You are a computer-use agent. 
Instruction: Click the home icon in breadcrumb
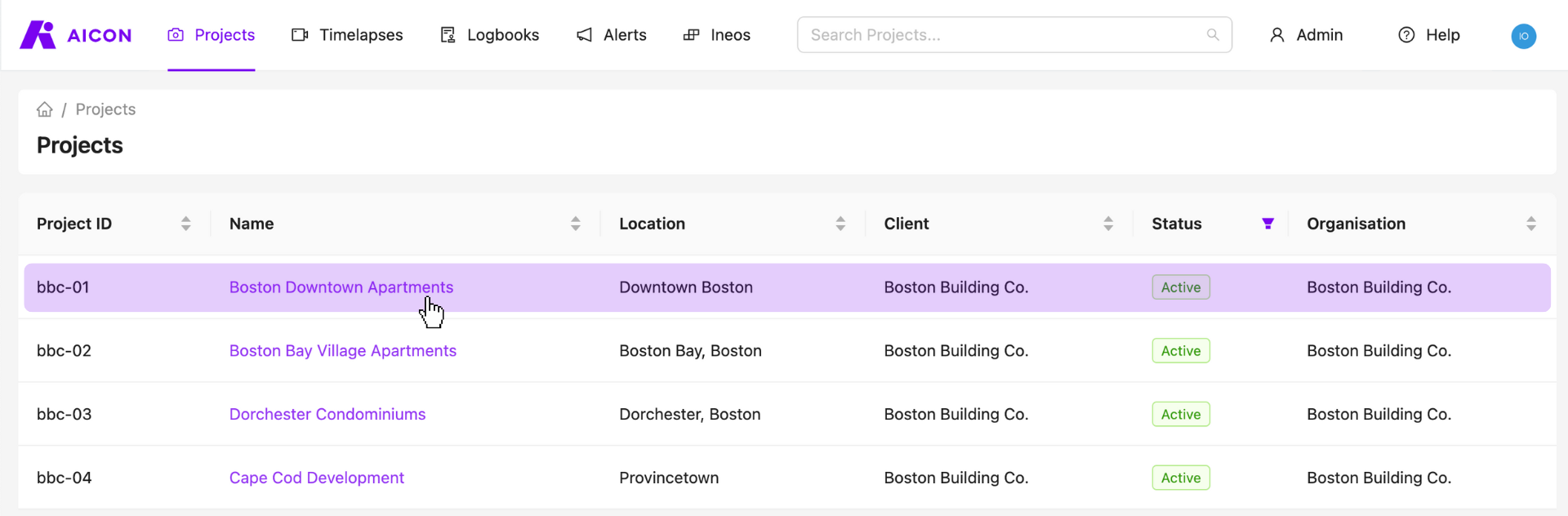point(45,109)
